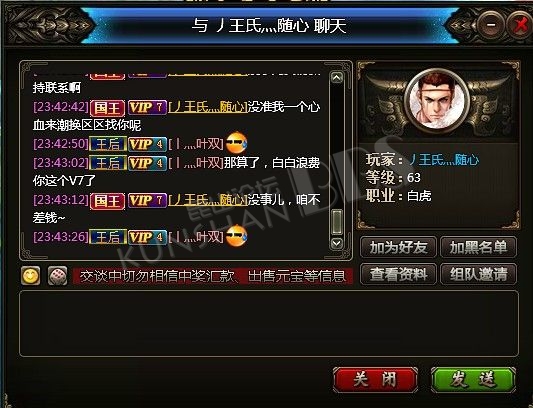533x408 pixels.
Task: Click the 王后 badge at 23:43:02
Action: click(108, 163)
